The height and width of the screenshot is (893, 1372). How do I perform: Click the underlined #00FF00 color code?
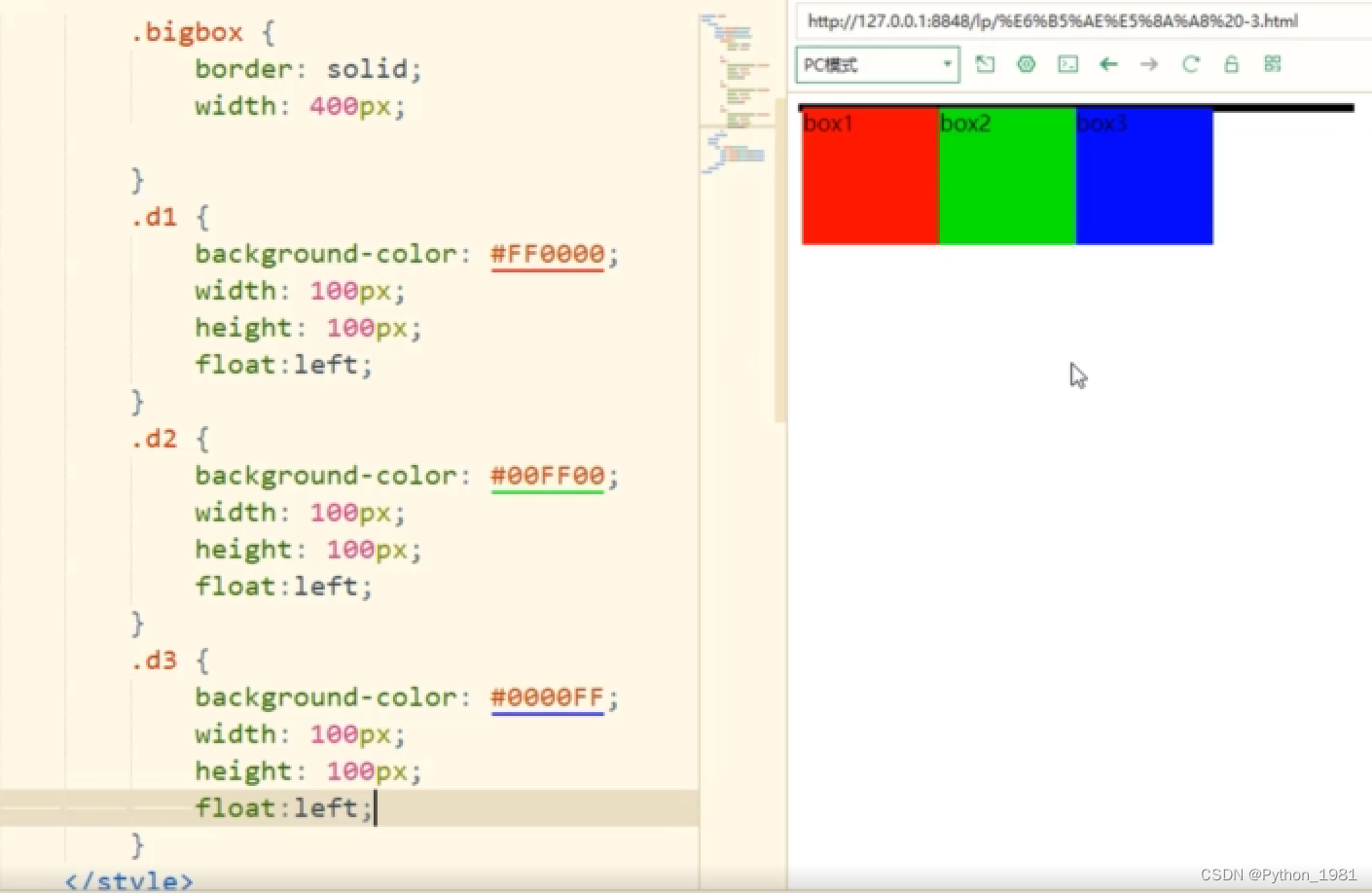[547, 476]
